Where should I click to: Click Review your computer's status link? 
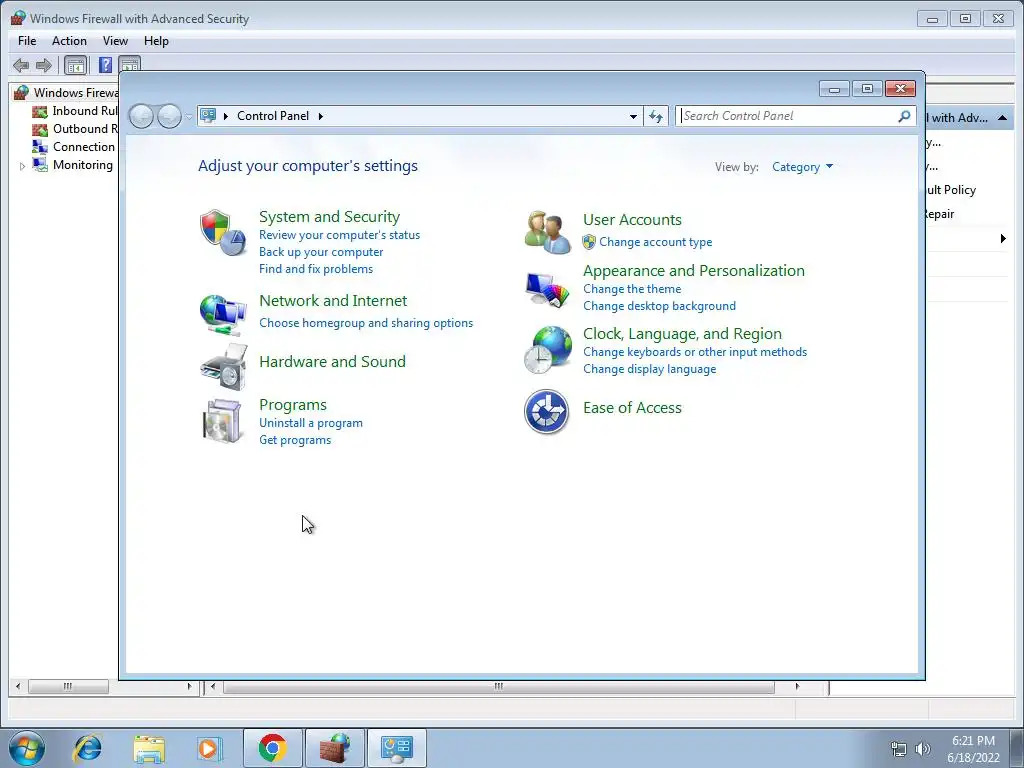point(340,235)
